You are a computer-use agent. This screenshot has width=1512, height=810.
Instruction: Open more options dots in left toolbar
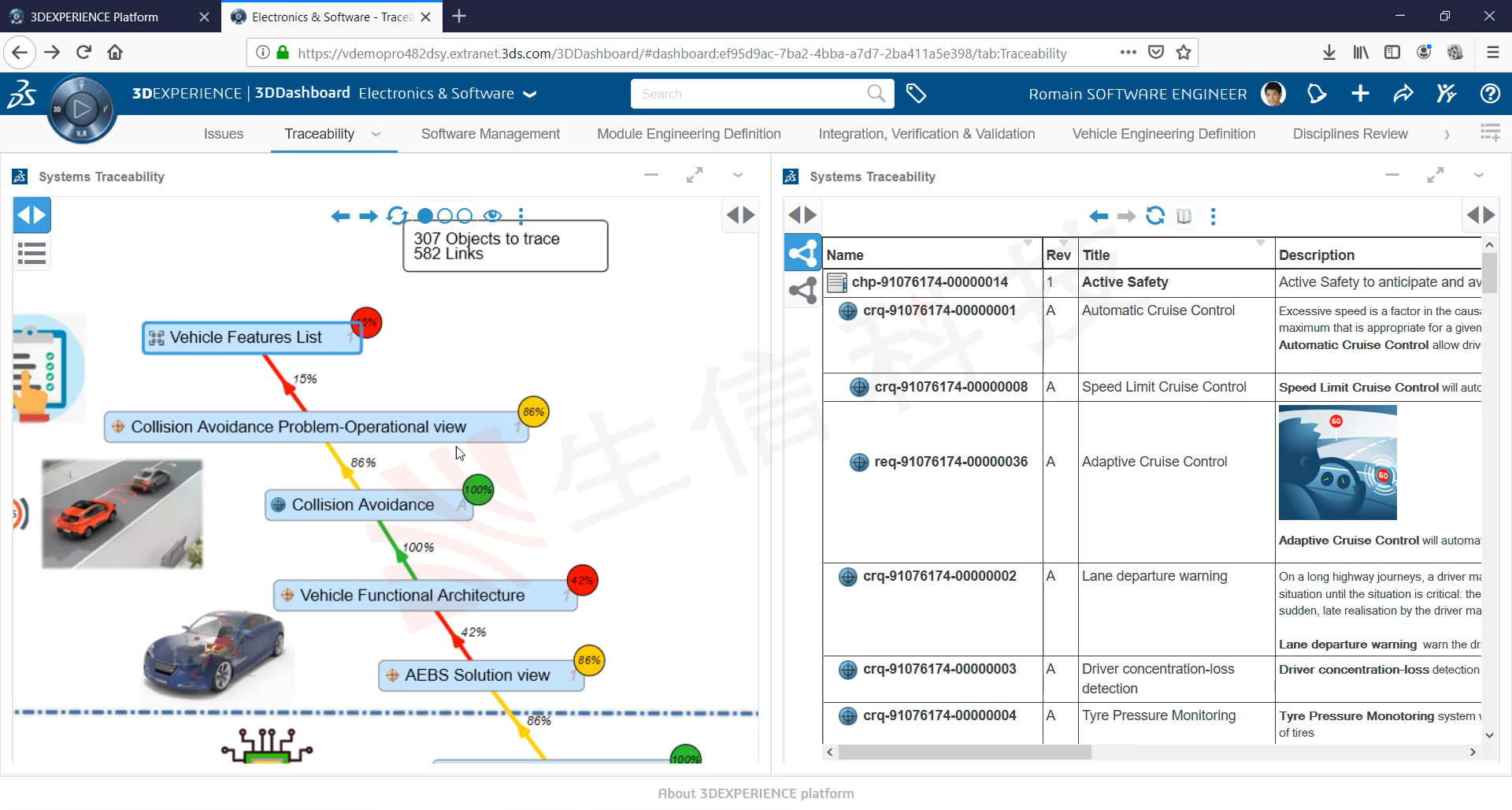coord(521,216)
